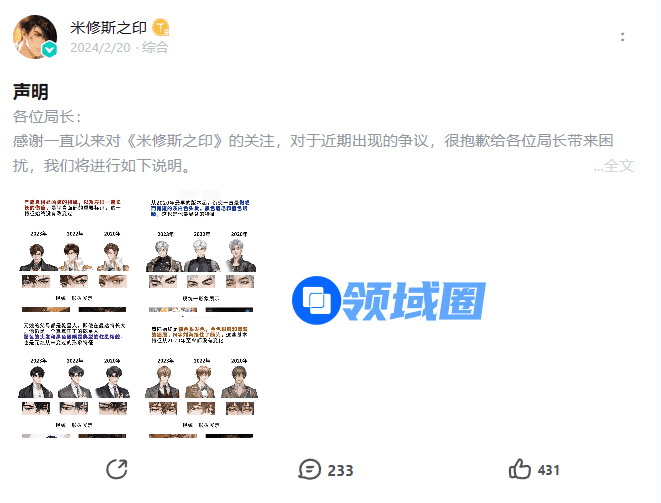Click the green verified badge on avatar

pyautogui.click(x=50, y=50)
